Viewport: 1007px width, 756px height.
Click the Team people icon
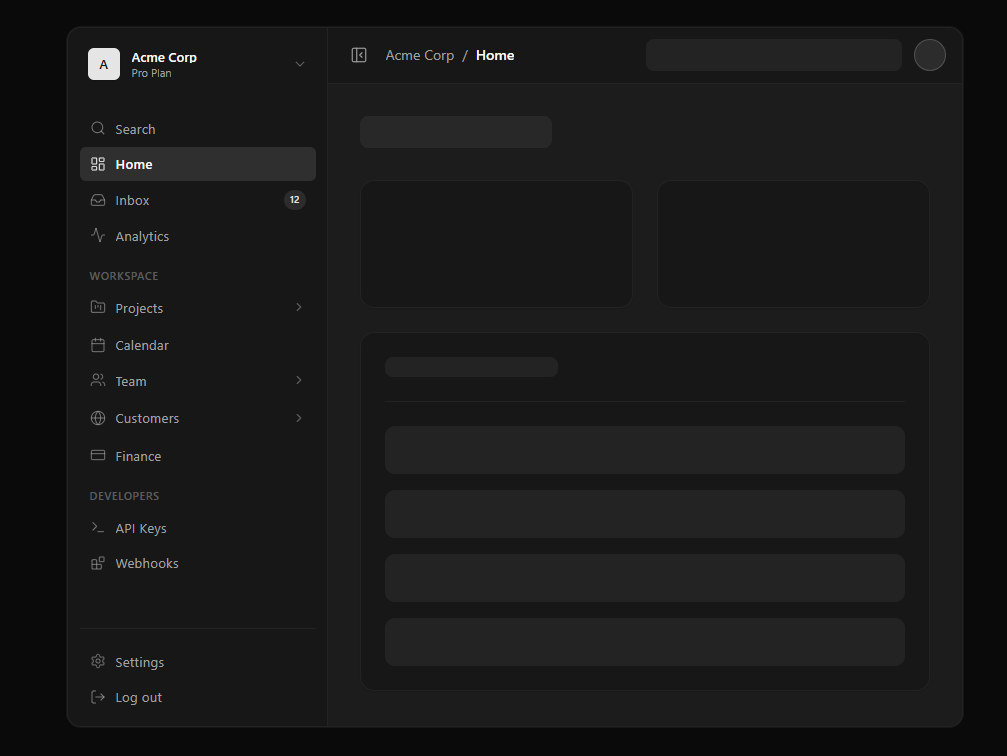click(x=98, y=381)
